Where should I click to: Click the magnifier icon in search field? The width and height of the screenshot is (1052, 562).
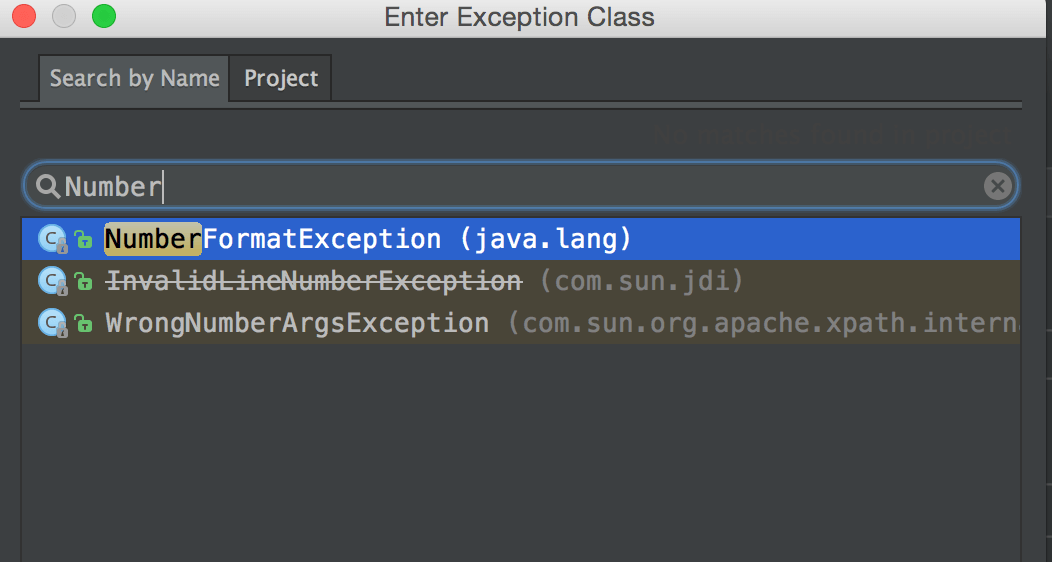click(47, 186)
